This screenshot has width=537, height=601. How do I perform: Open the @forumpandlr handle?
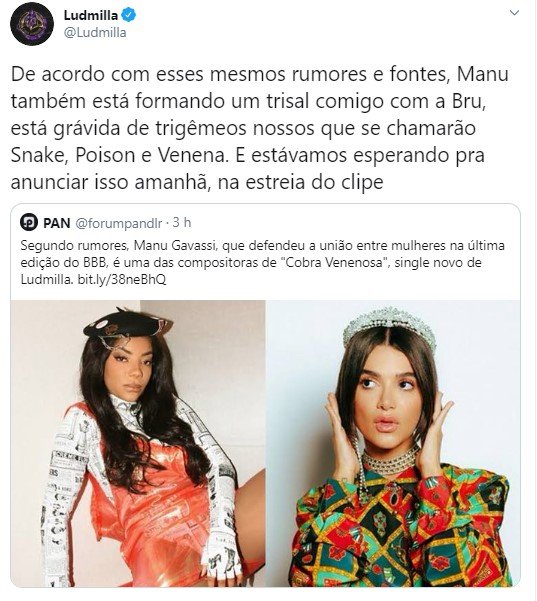[119, 223]
